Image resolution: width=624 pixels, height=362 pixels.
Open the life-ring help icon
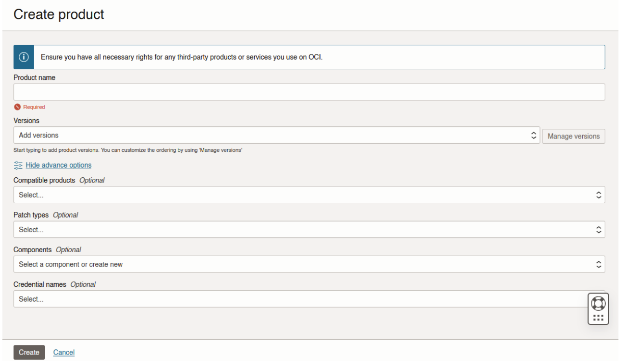[598, 304]
